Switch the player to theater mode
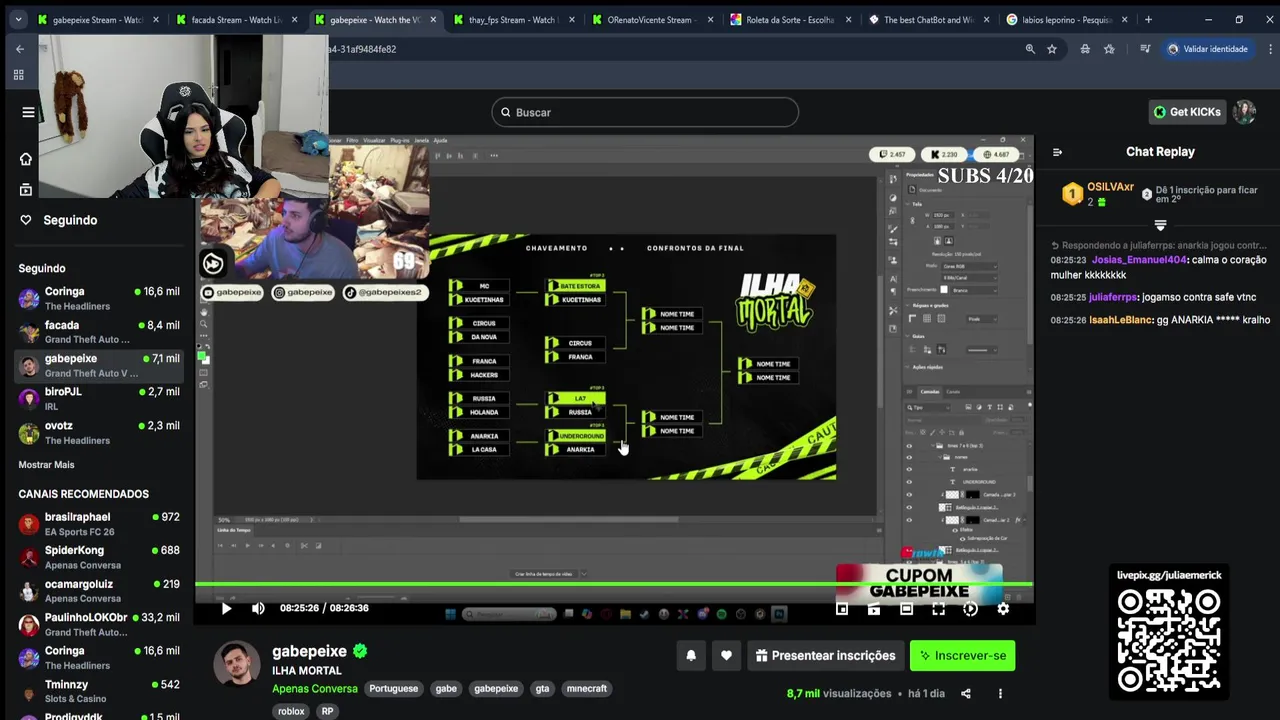 coord(906,608)
